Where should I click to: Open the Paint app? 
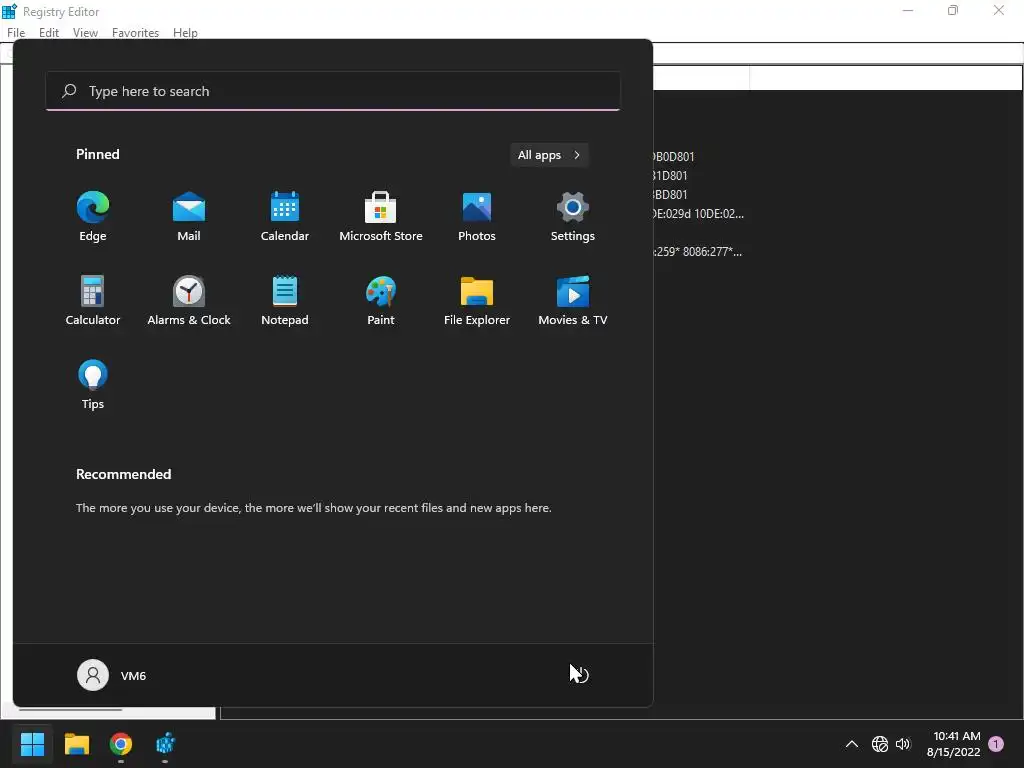pos(381,301)
